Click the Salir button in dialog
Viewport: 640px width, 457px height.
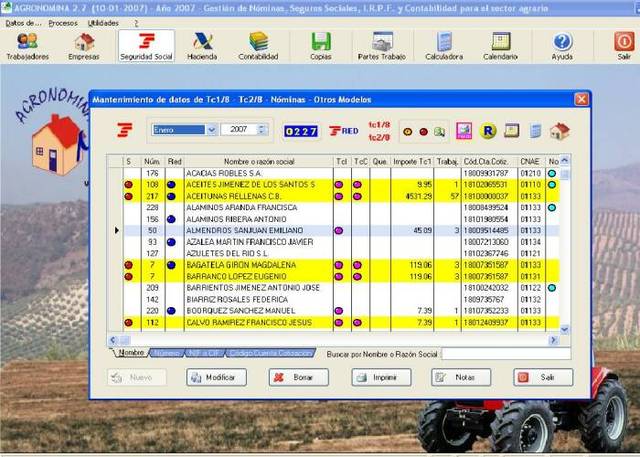pyautogui.click(x=543, y=377)
